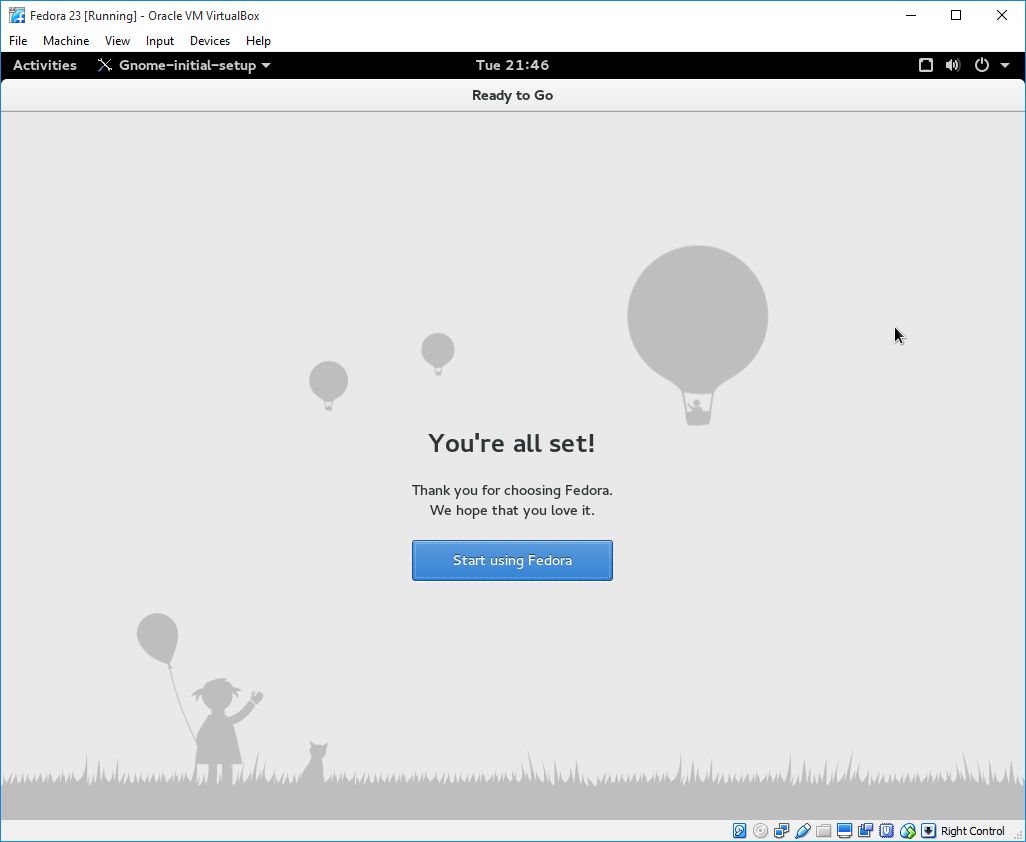Click the power icon in top bar
1026x842 pixels.
(x=982, y=65)
